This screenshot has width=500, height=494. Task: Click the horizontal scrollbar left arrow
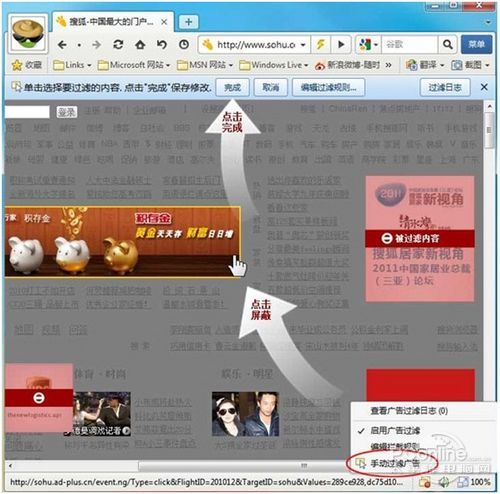tap(10, 466)
